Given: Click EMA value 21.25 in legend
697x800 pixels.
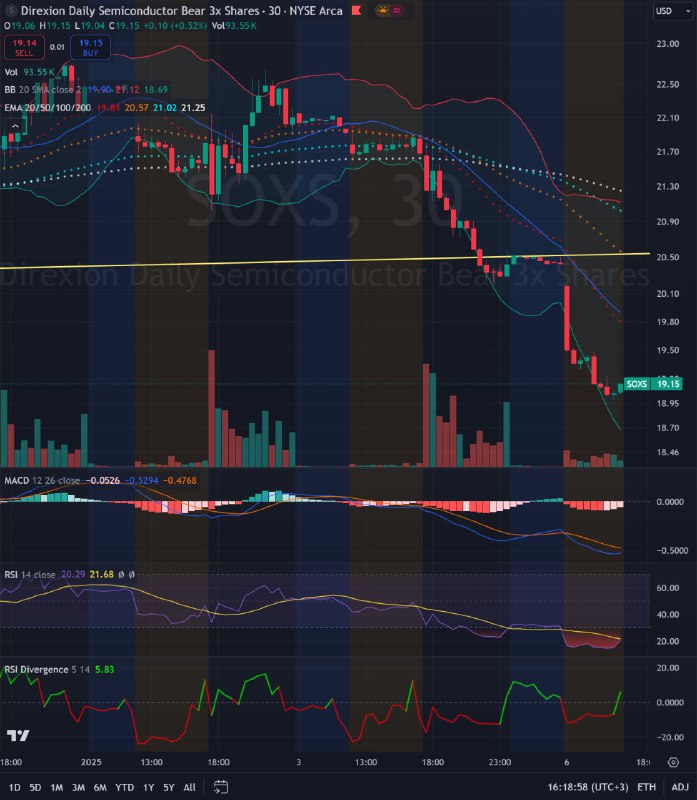Looking at the screenshot, I should tap(193, 108).
